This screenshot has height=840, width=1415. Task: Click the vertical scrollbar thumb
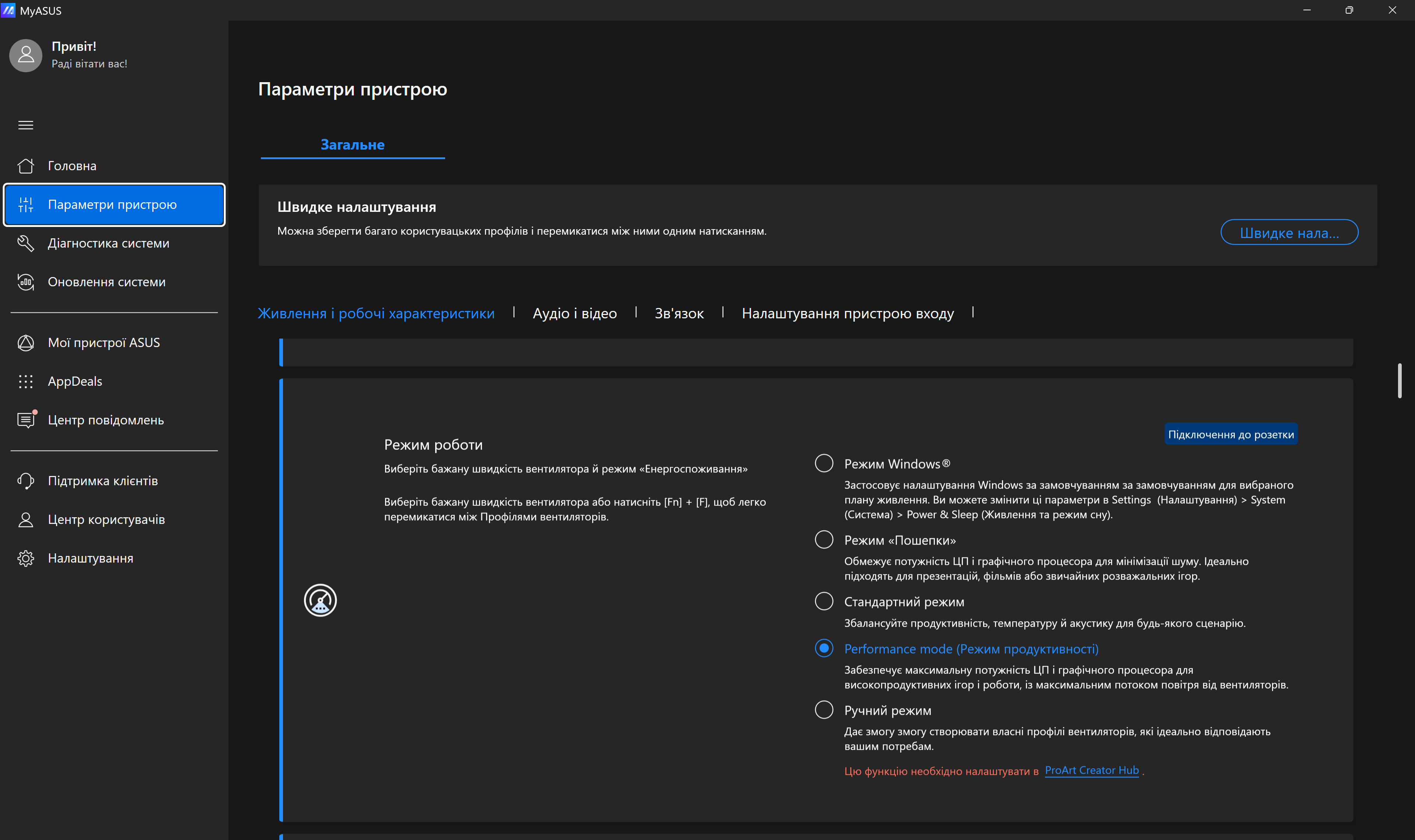pos(1399,381)
